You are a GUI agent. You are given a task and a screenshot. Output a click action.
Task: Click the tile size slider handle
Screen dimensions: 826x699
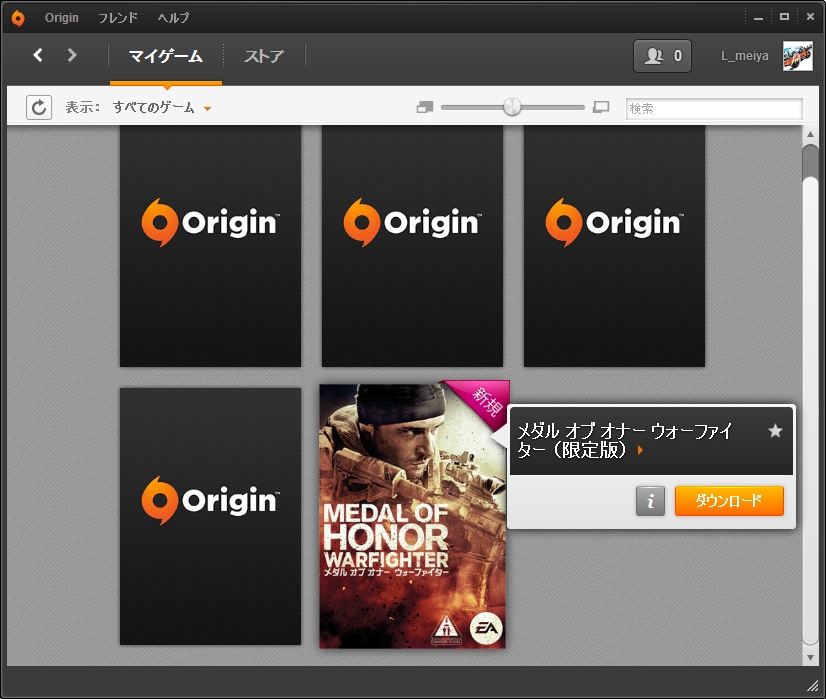(x=512, y=107)
